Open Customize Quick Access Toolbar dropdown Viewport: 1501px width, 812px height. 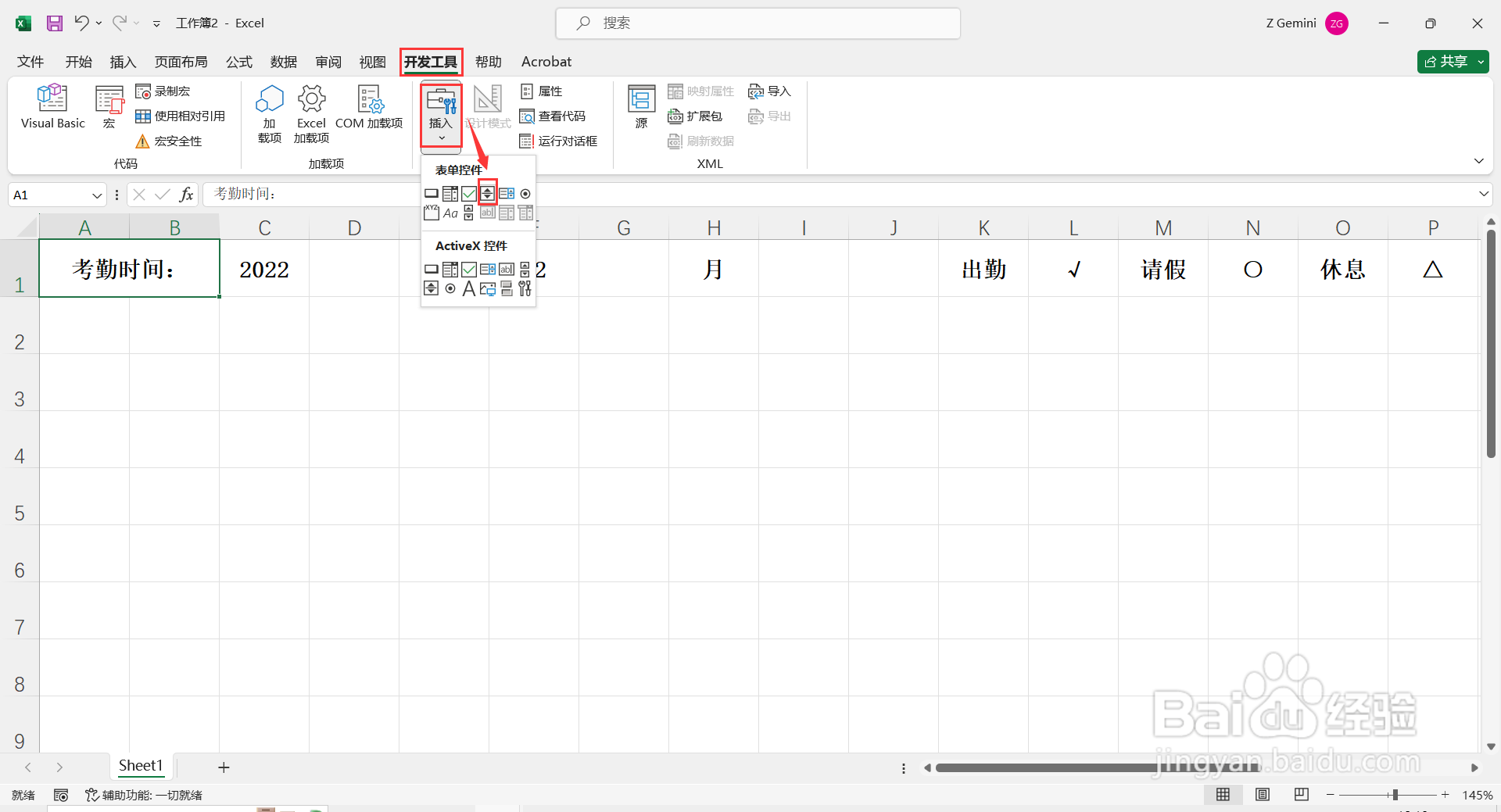156,23
